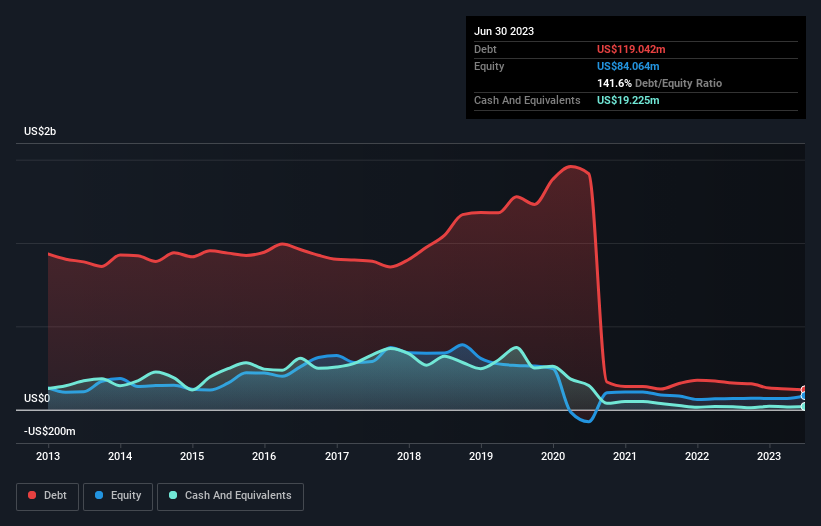Select the 2013 x-axis label
This screenshot has height=526, width=821.
(x=48, y=456)
